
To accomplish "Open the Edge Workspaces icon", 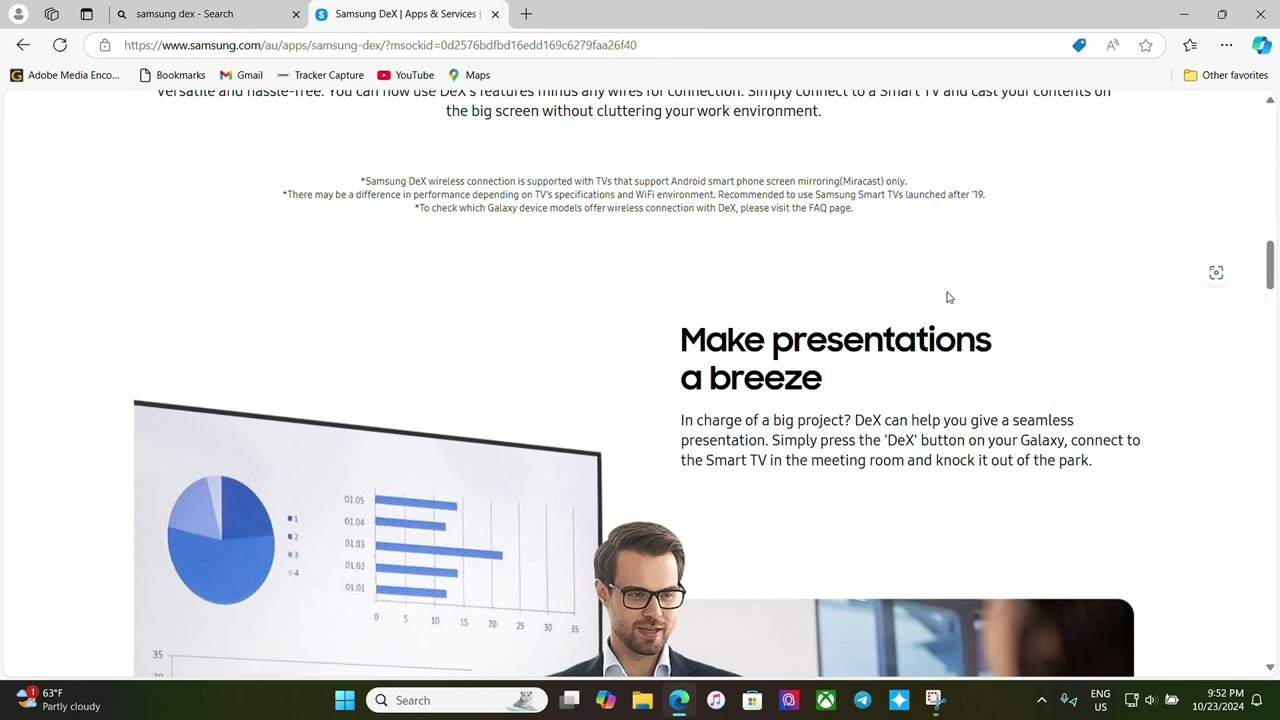I will tap(52, 14).
